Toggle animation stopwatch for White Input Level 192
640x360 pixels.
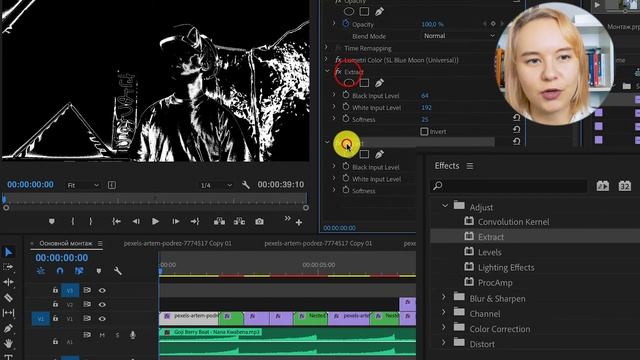(346, 107)
